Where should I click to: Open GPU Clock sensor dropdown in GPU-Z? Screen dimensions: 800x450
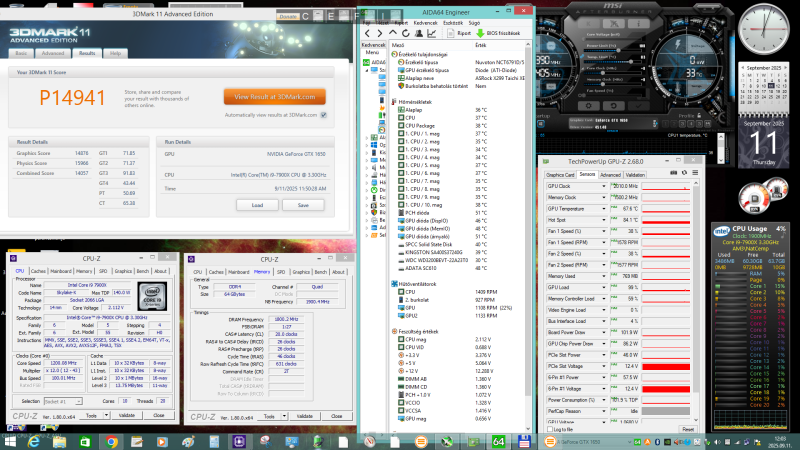click(x=604, y=186)
